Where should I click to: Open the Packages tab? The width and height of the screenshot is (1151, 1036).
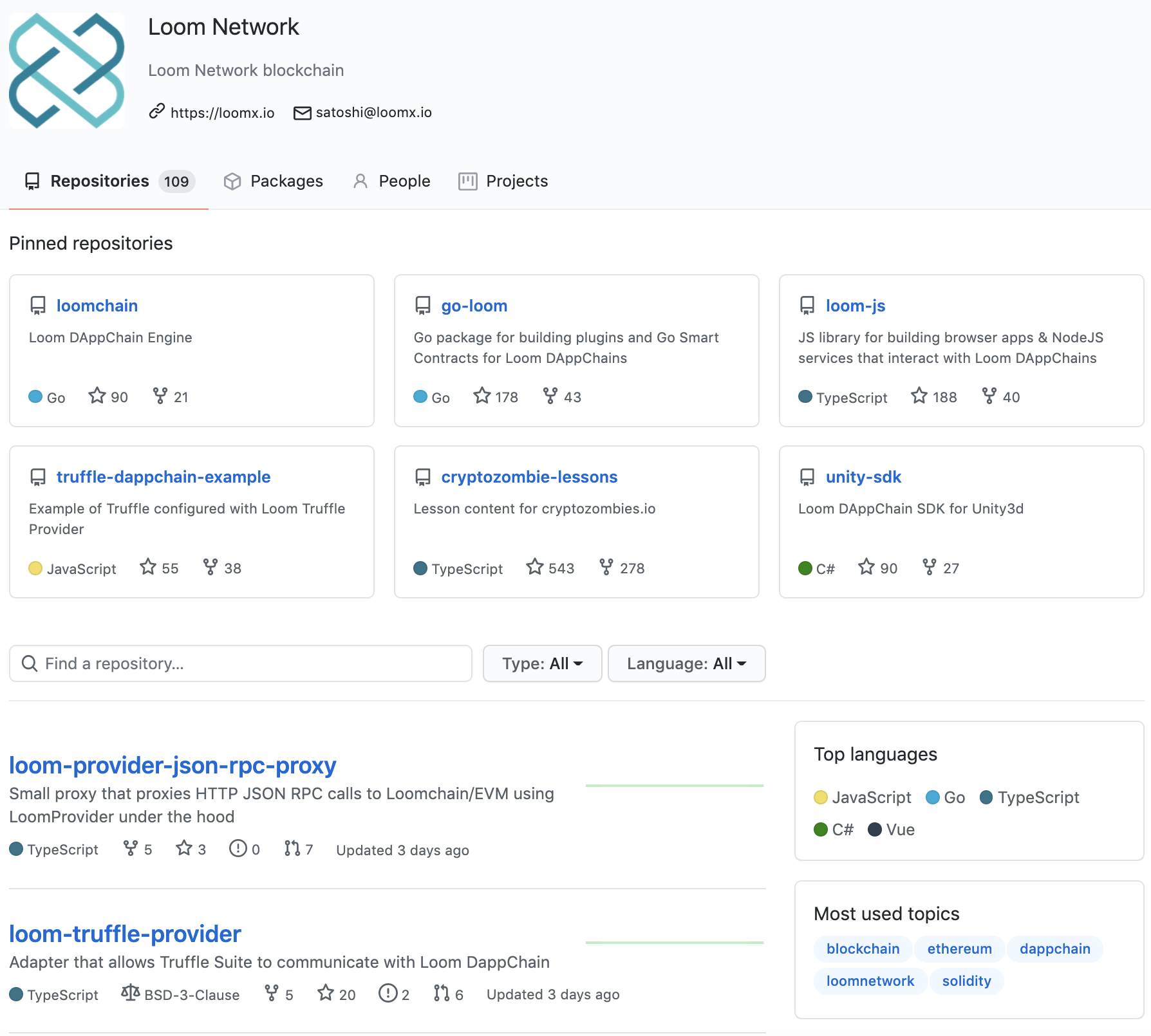point(274,181)
